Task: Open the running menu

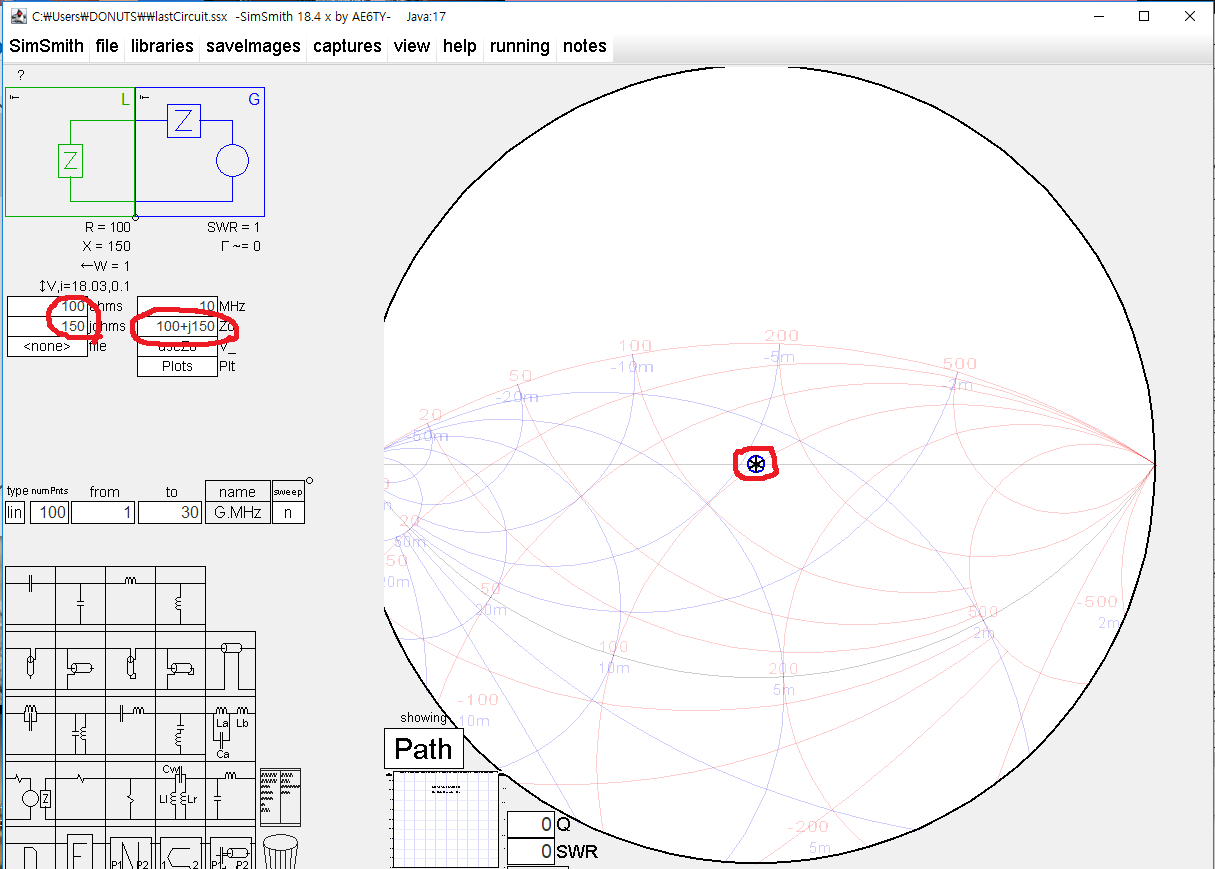Action: (520, 46)
